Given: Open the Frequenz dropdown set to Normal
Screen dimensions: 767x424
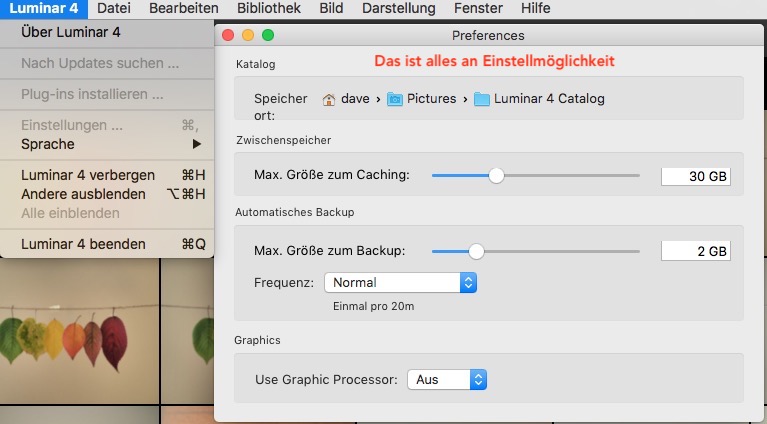Looking at the screenshot, I should pos(400,283).
